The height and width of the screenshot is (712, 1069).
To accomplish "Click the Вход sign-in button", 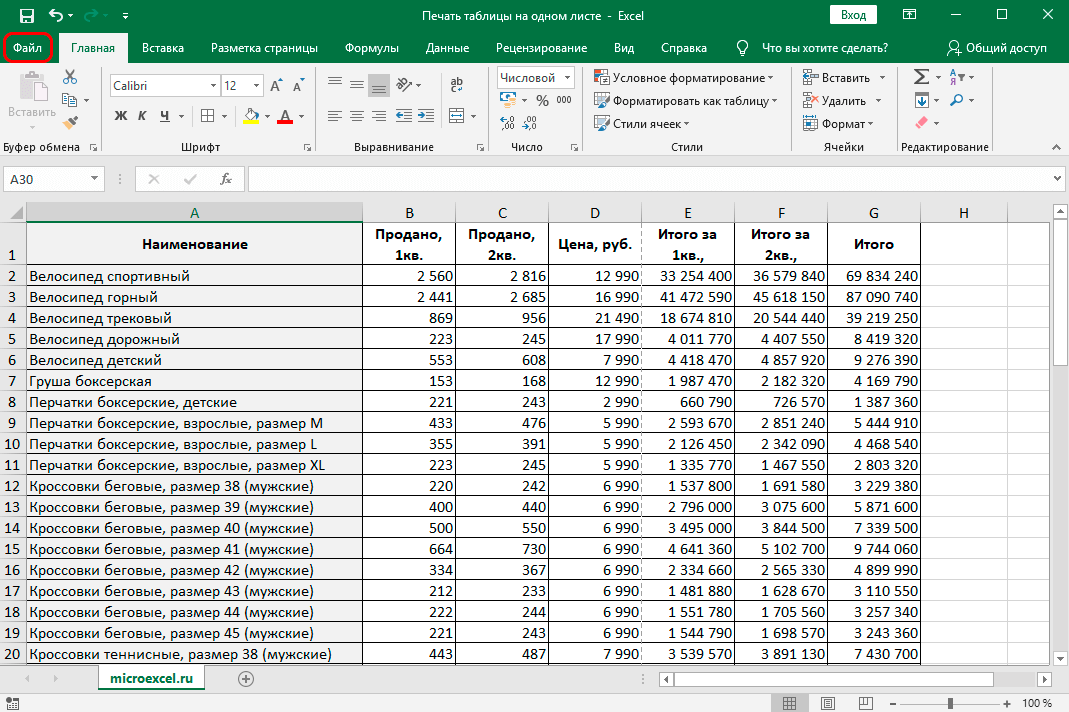I will pos(852,16).
